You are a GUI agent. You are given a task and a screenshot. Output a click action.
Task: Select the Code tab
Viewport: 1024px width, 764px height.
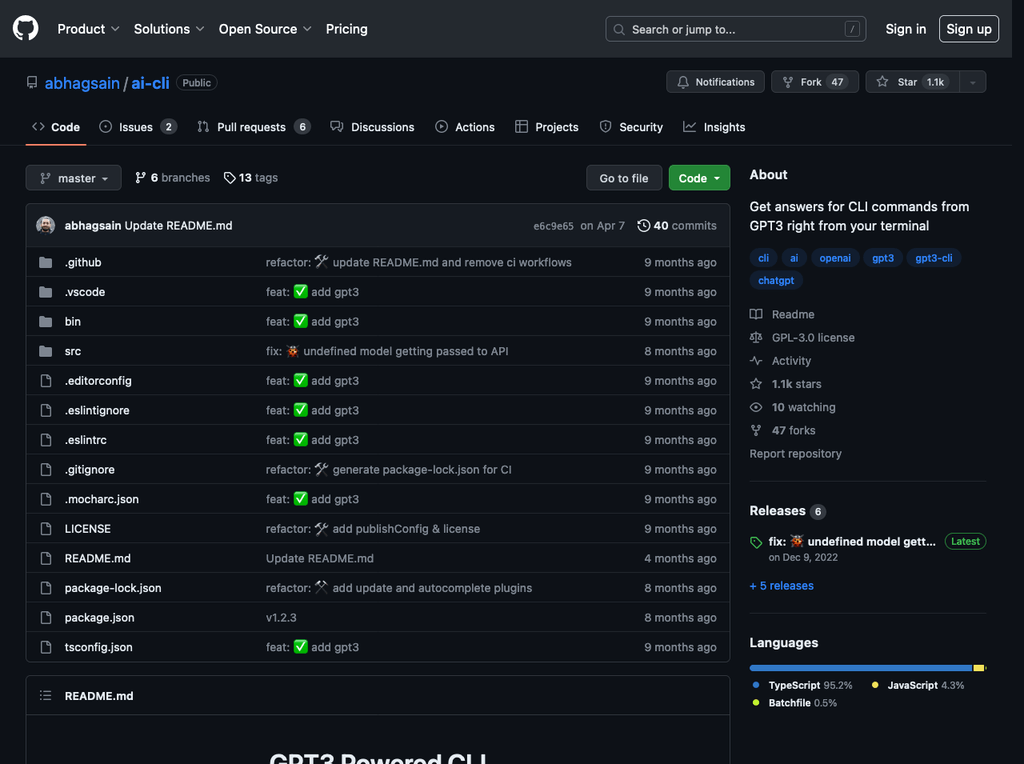(x=56, y=127)
